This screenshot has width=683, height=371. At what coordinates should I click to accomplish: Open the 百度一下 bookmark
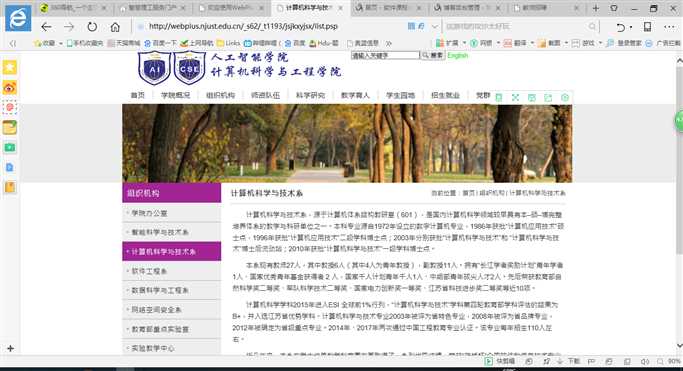tap(160, 43)
